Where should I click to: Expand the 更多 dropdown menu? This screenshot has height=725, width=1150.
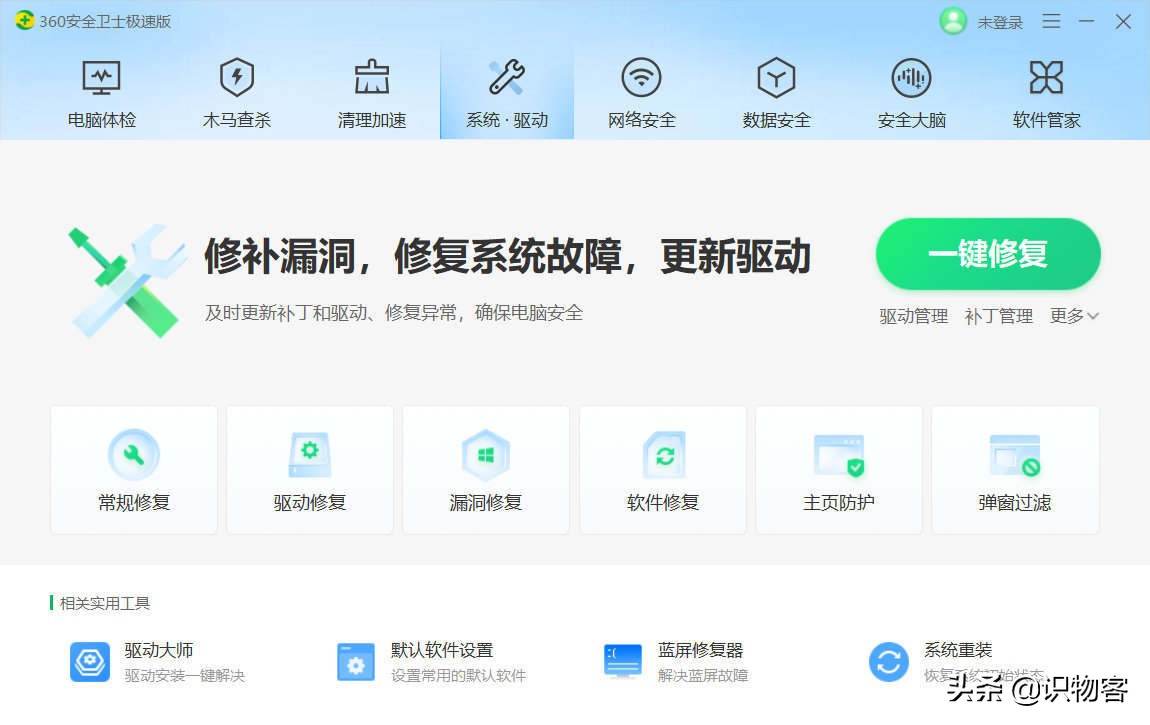point(1065,316)
